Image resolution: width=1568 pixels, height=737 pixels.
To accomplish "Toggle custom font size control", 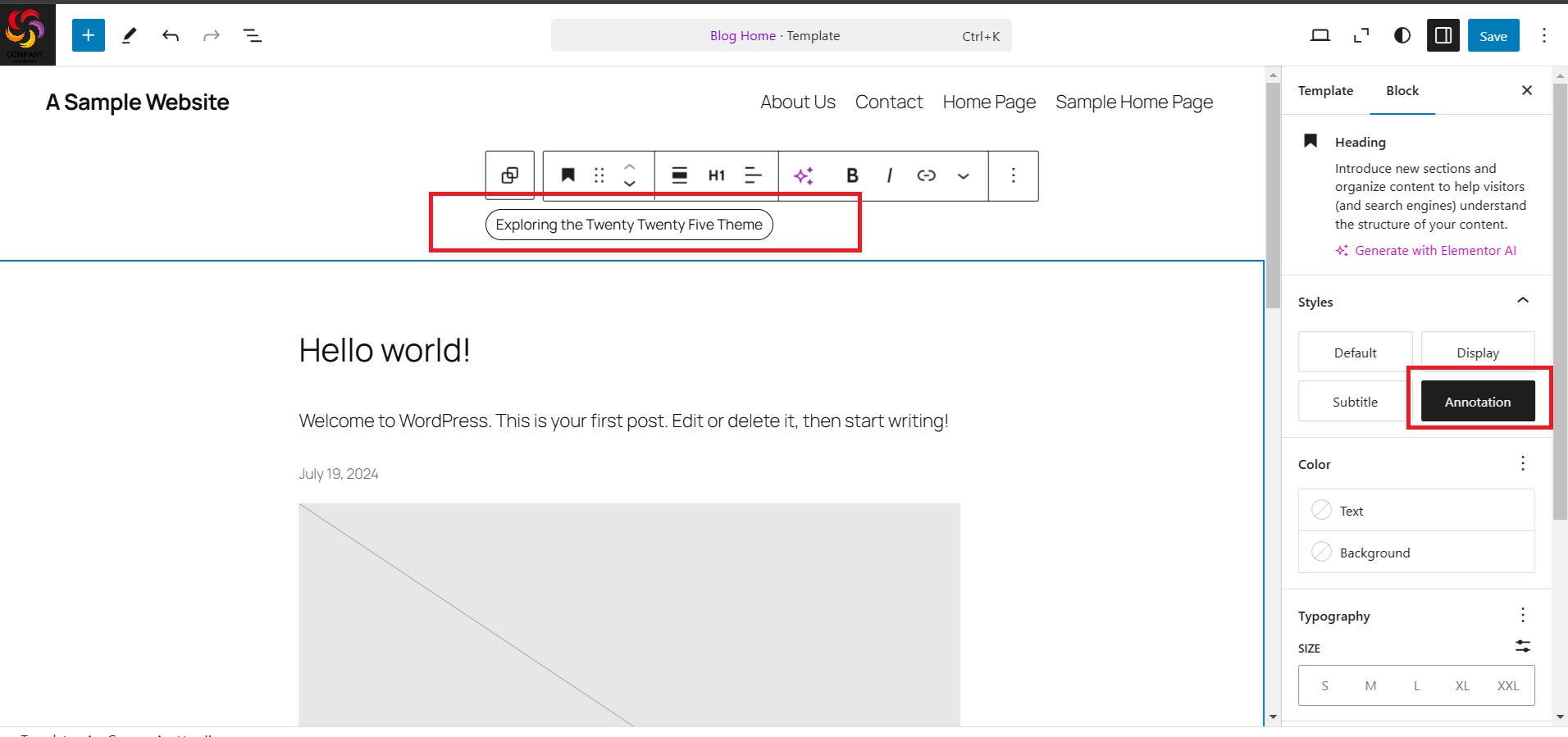I will 1523,646.
